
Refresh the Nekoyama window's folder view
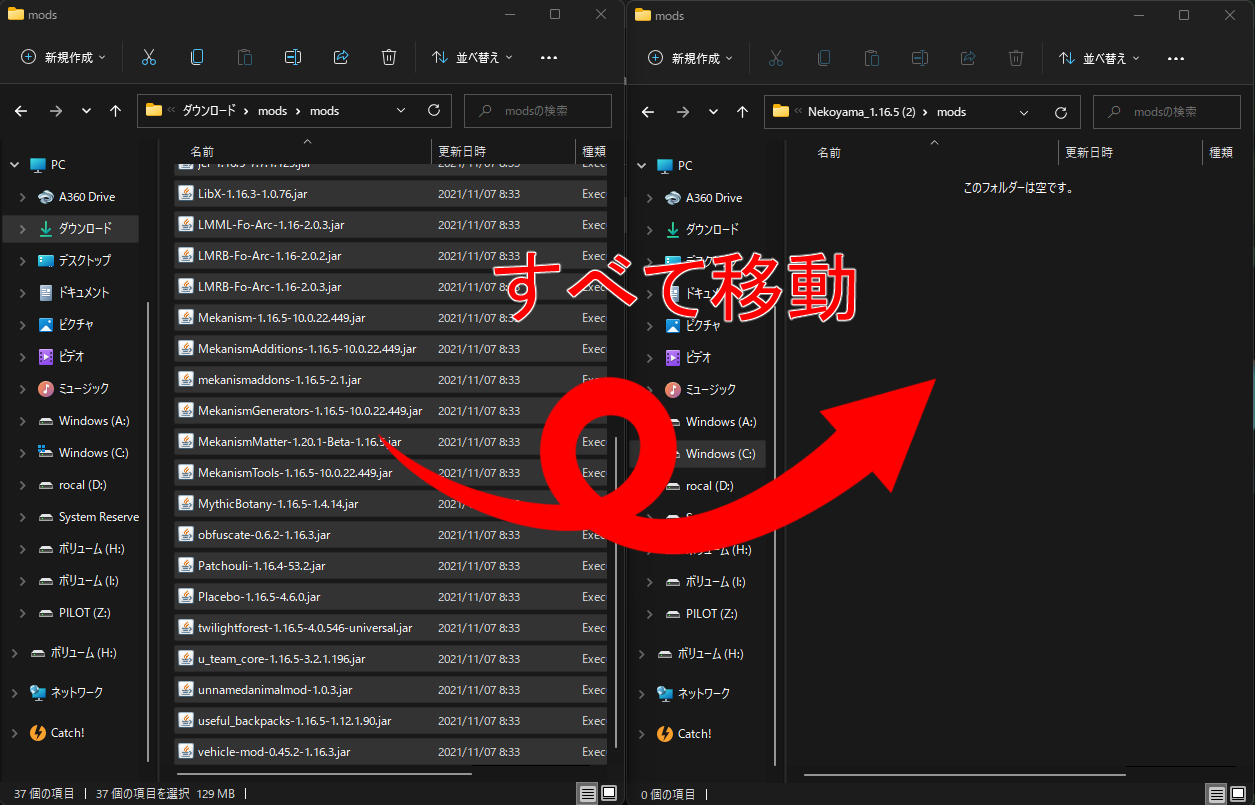[1060, 112]
